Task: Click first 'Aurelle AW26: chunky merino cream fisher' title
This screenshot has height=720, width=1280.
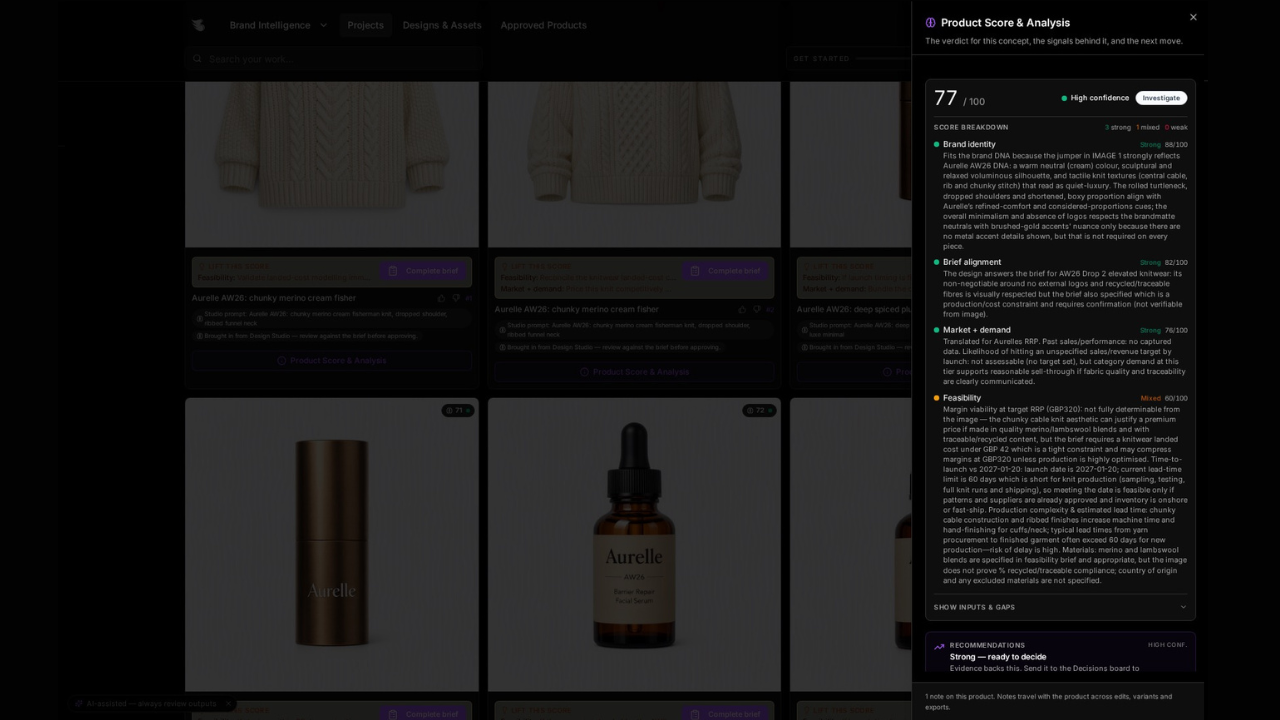Action: (273, 298)
